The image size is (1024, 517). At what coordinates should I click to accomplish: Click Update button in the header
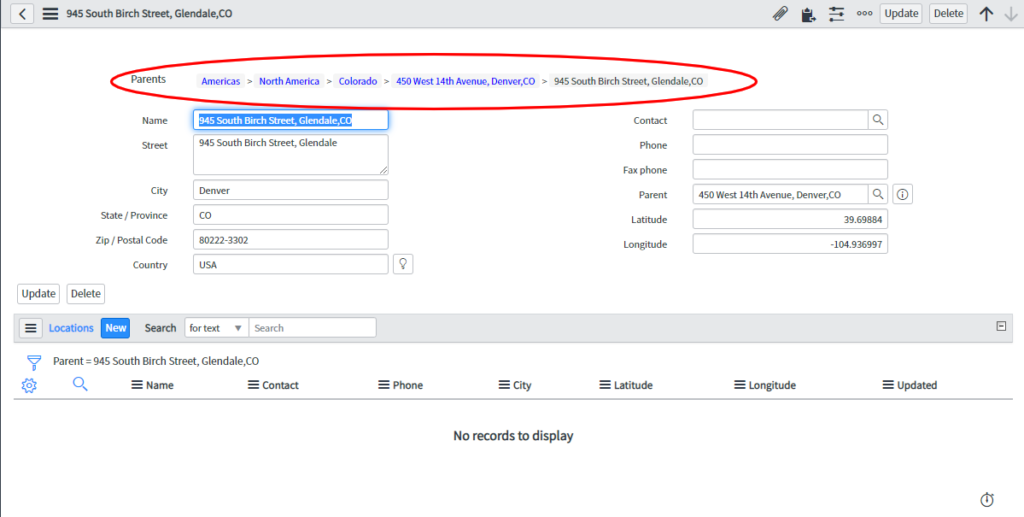[x=901, y=13]
